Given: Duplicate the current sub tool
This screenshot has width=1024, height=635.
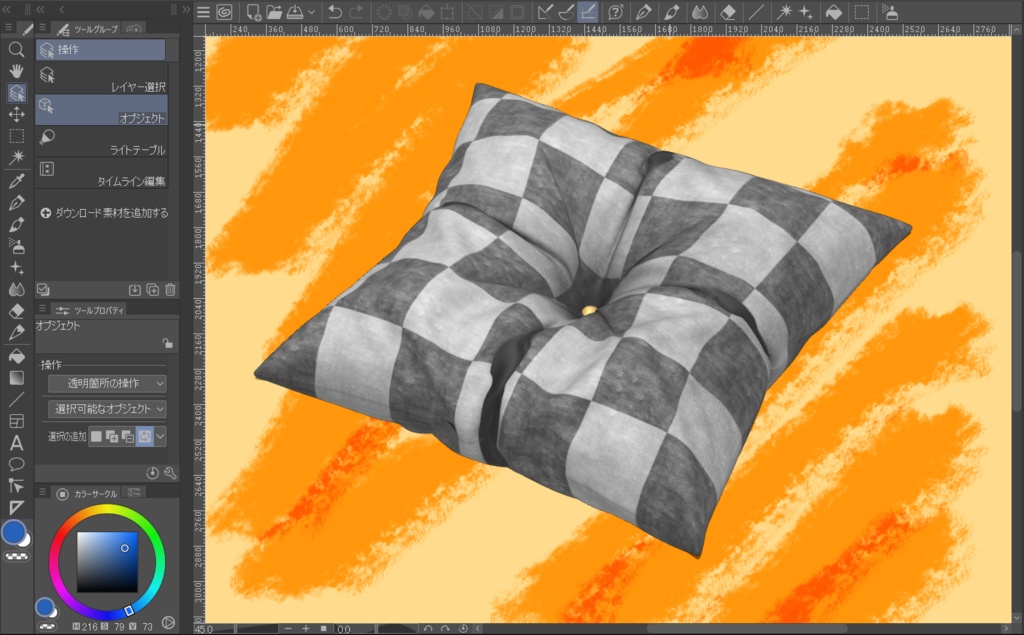Looking at the screenshot, I should pyautogui.click(x=153, y=290).
